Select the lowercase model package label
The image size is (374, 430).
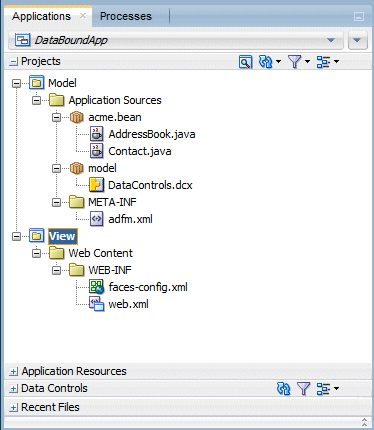click(x=102, y=168)
